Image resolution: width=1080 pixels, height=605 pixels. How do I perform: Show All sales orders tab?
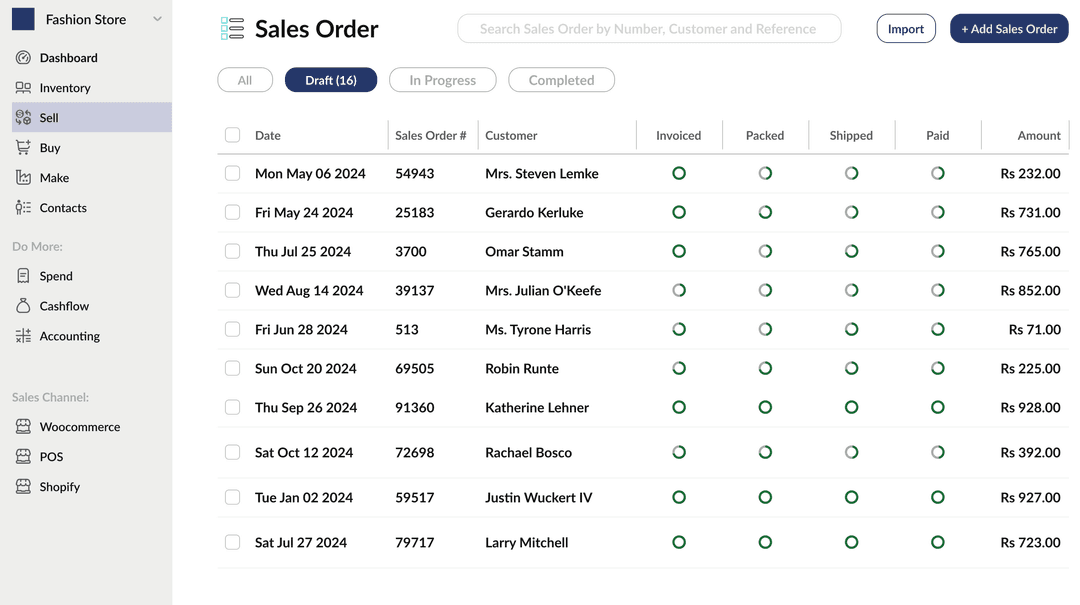(x=245, y=80)
